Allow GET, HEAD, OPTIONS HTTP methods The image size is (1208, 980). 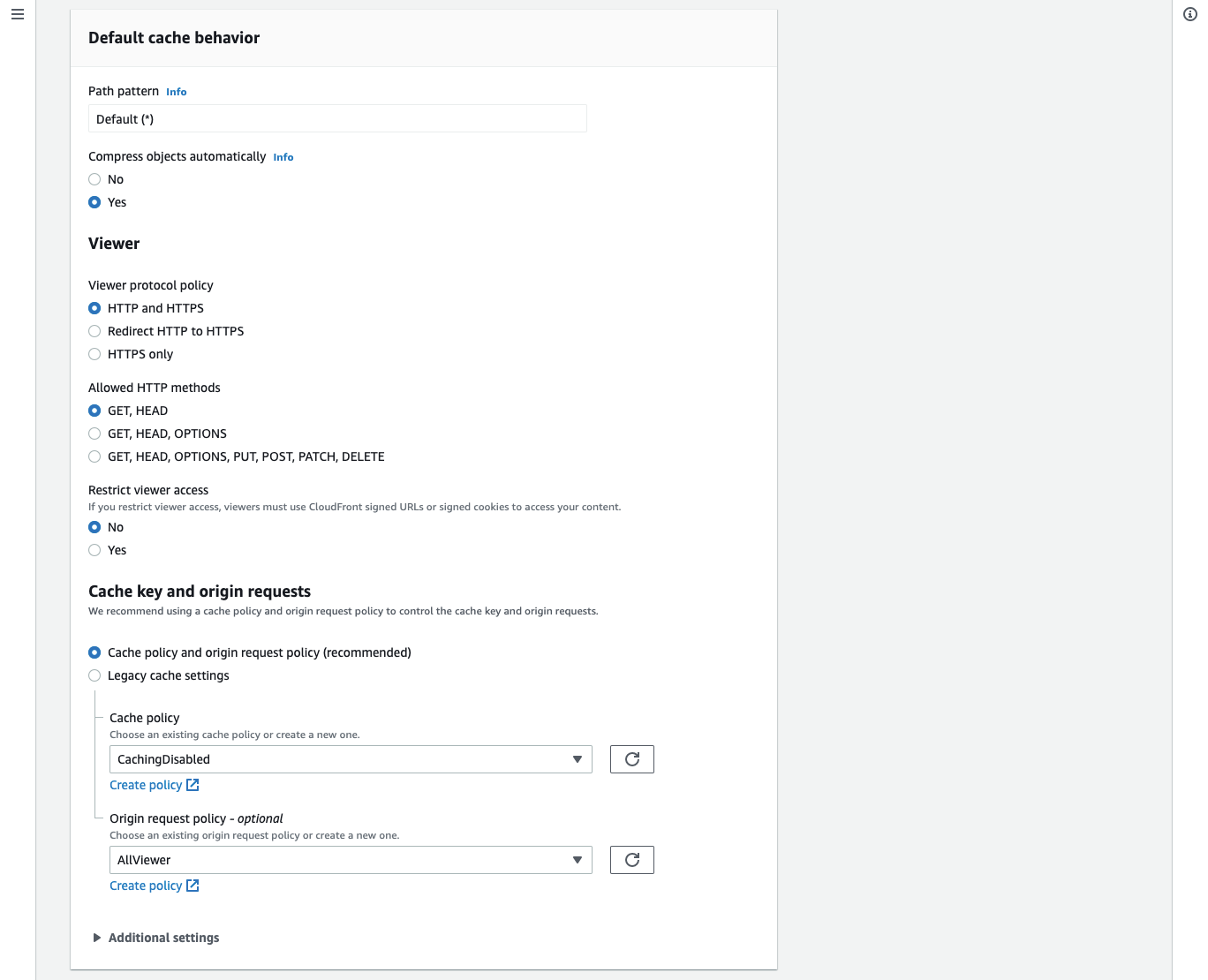coord(94,433)
